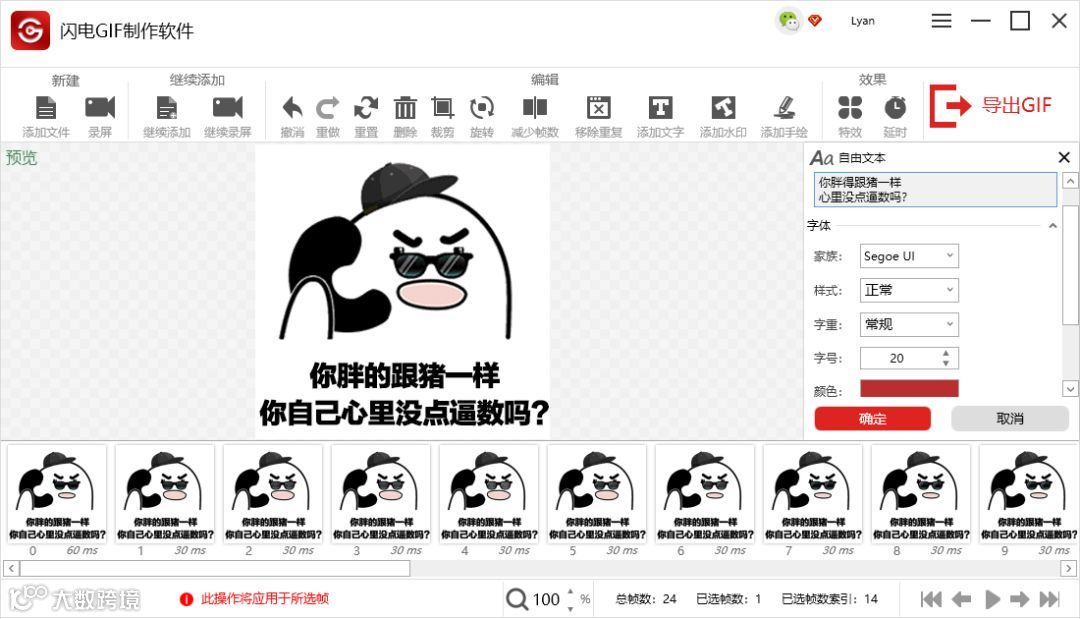Image resolution: width=1080 pixels, height=619 pixels.
Task: Delete frame with 删除 trash icon
Action: pos(405,108)
